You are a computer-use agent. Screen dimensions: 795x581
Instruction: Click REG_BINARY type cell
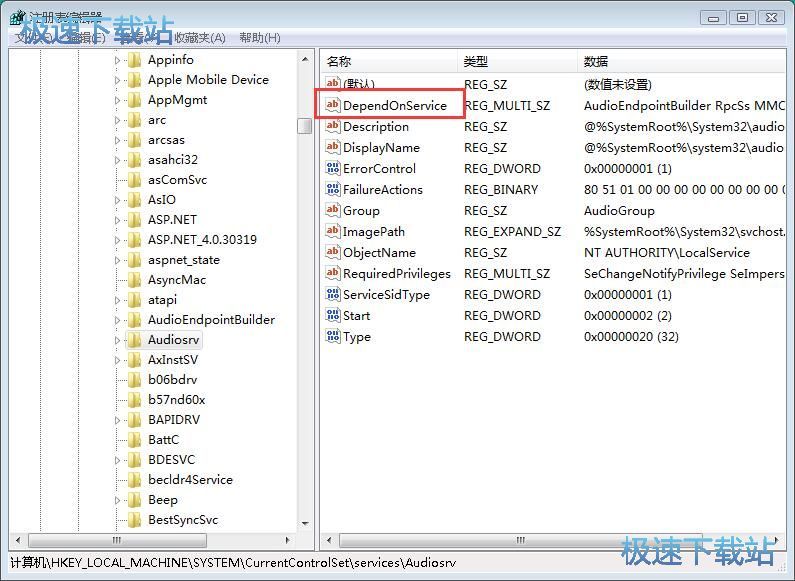coord(500,190)
